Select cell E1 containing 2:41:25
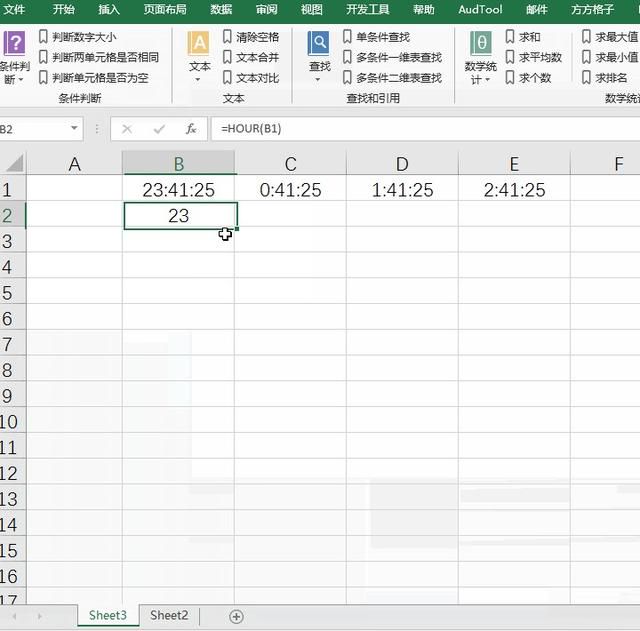 point(514,189)
